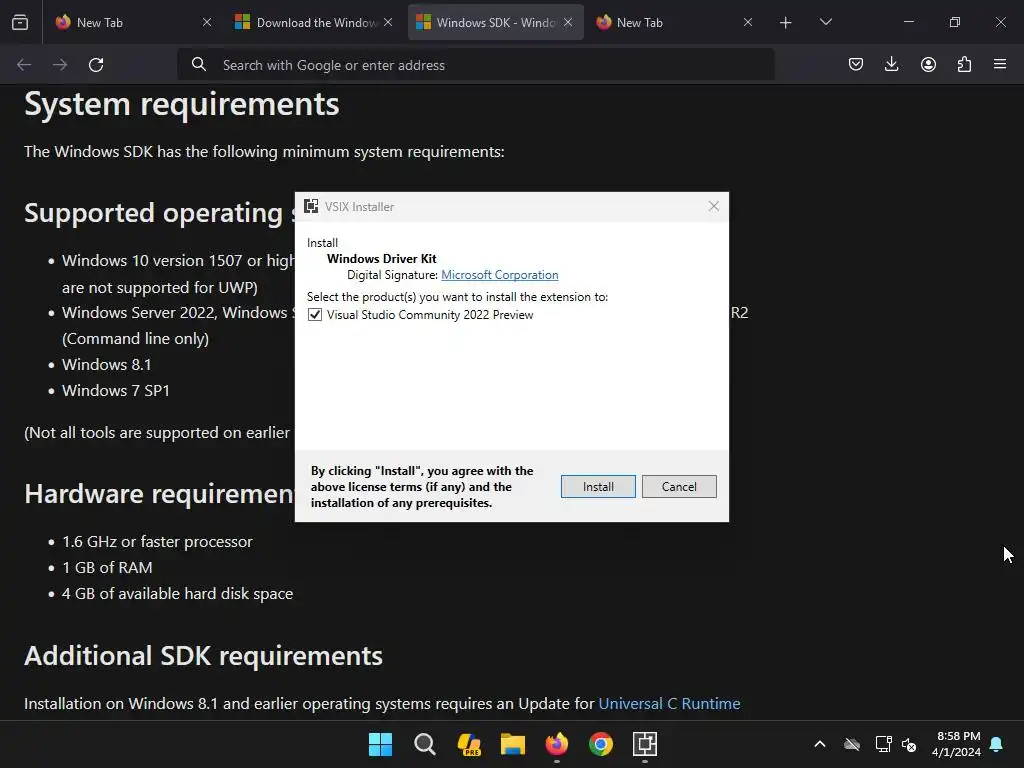Uncheck Visual Studio Community 2022 Preview
This screenshot has height=768, width=1024.
(315, 315)
